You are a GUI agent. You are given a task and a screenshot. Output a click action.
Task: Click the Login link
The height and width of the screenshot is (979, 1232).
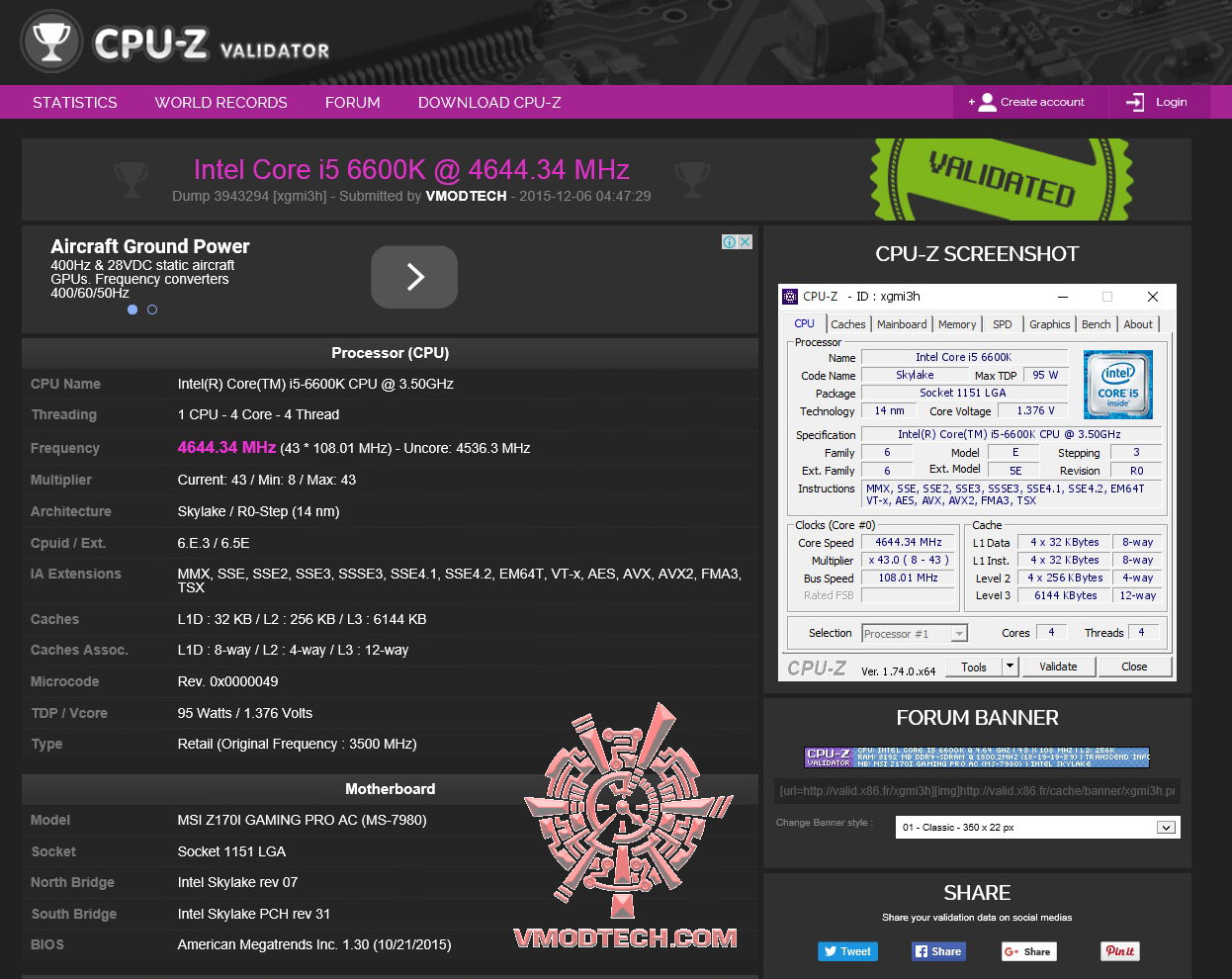coord(1171,102)
